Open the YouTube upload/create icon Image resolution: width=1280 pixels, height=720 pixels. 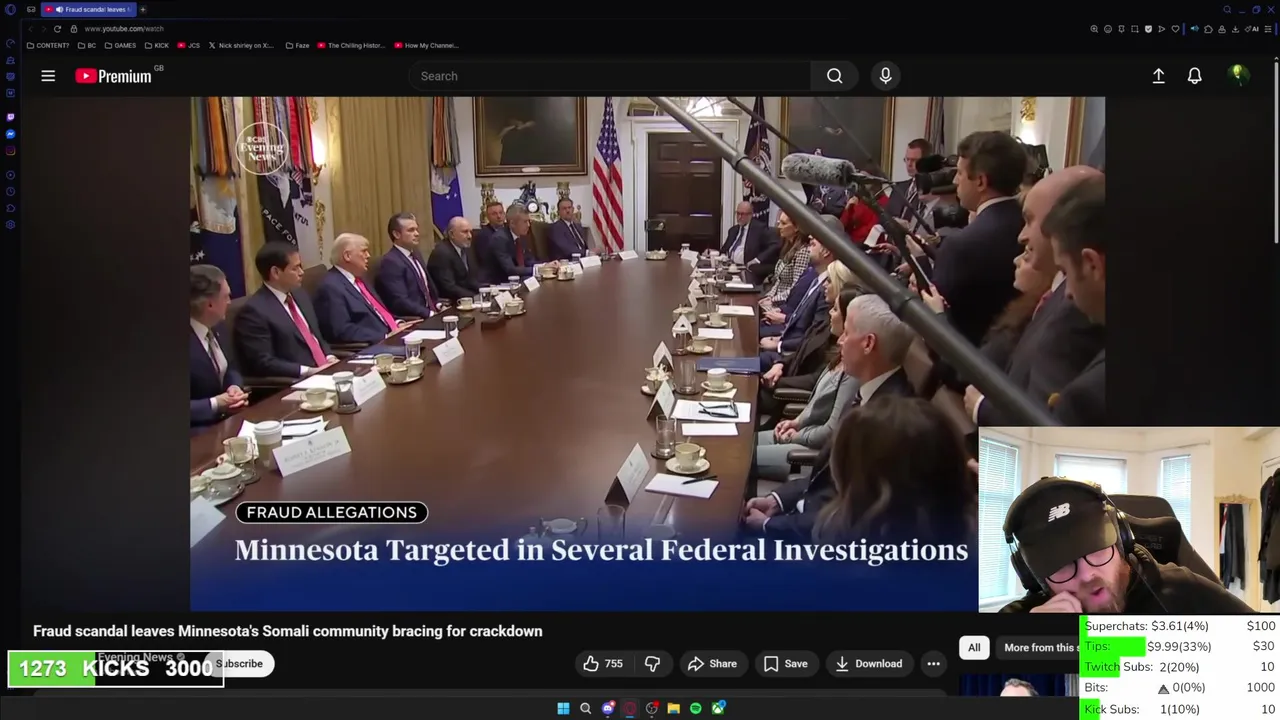tap(1158, 76)
